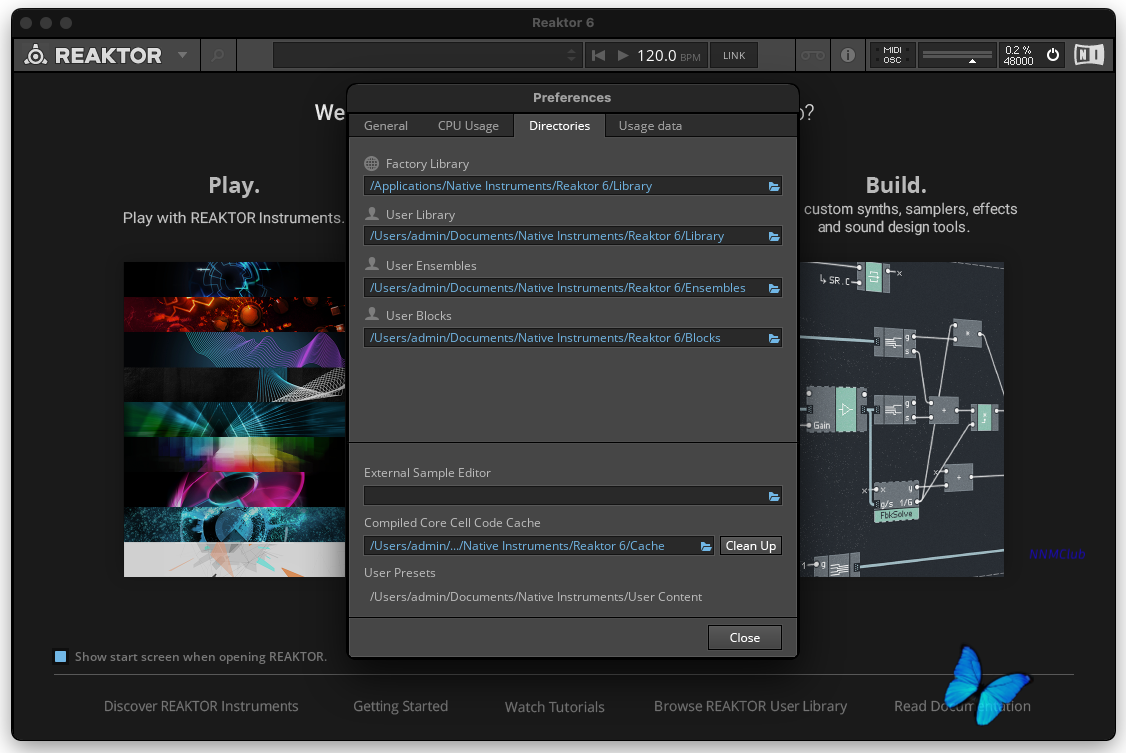1126x753 pixels.
Task: Expand the REAKTOR menu dropdown arrow
Action: 182,55
